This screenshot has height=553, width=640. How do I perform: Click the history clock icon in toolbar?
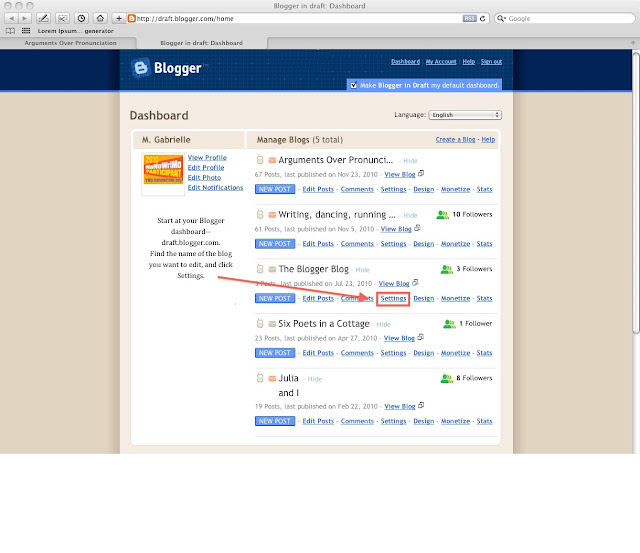coord(81,18)
